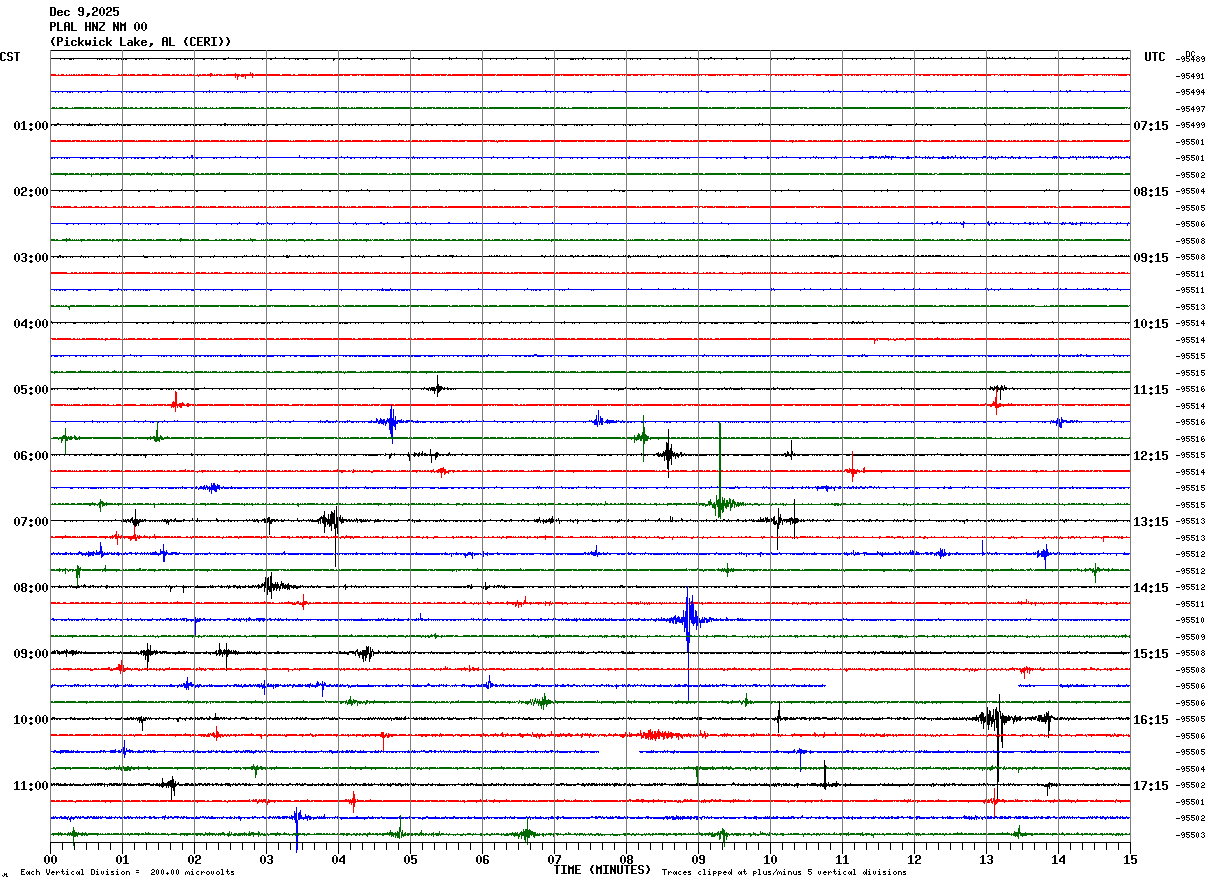
Task: Click the tall green spike event before 07:00
Action: [x=720, y=470]
